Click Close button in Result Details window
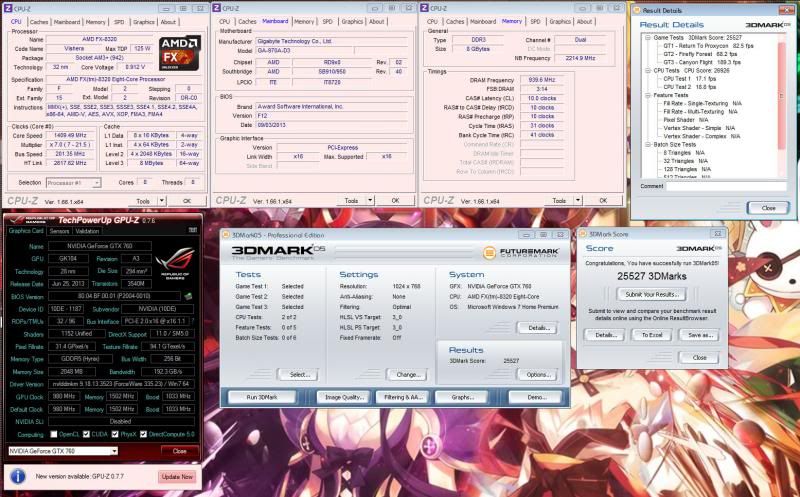Screen dimensions: 800x497 click(768, 208)
